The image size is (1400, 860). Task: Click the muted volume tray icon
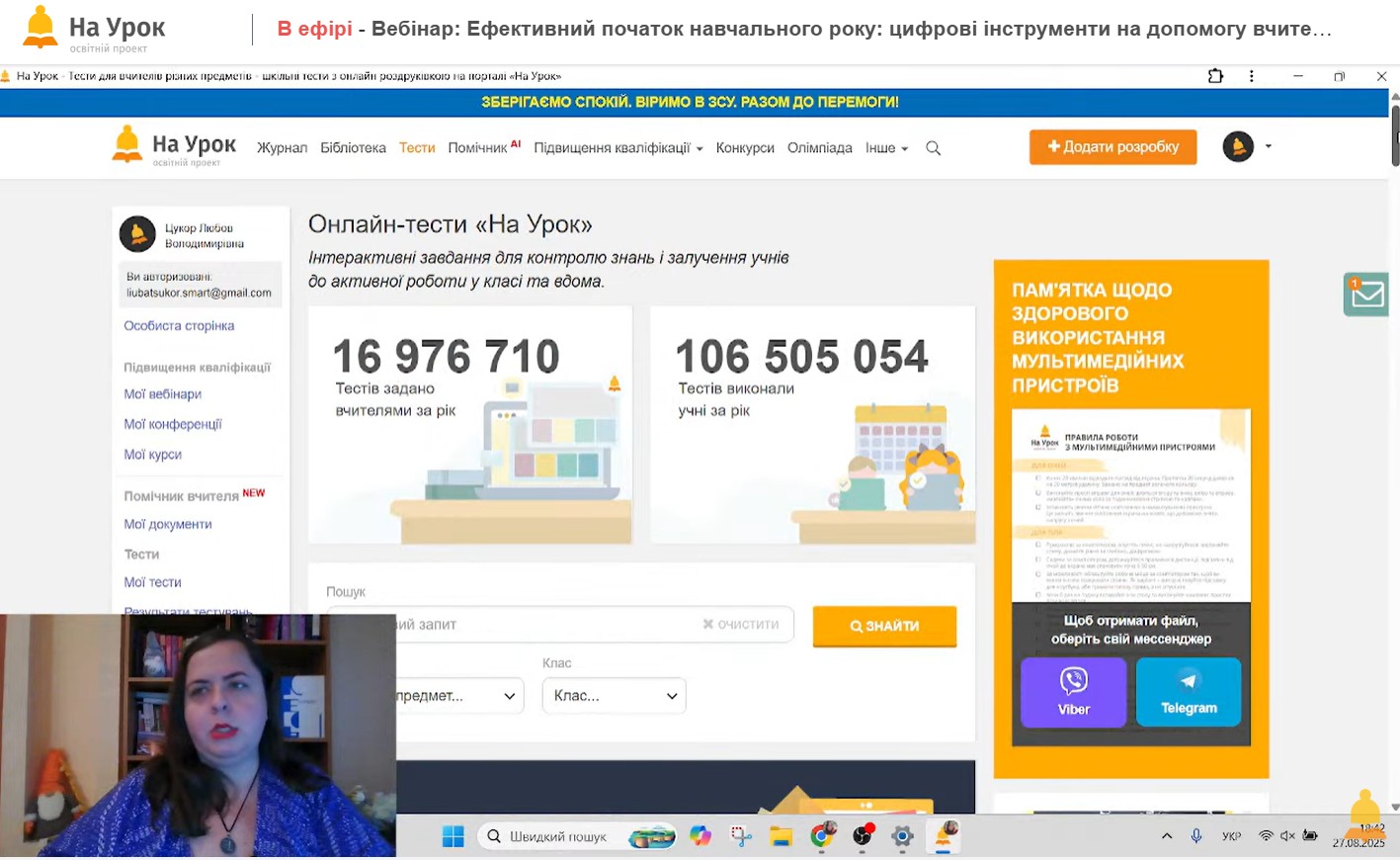click(1287, 836)
